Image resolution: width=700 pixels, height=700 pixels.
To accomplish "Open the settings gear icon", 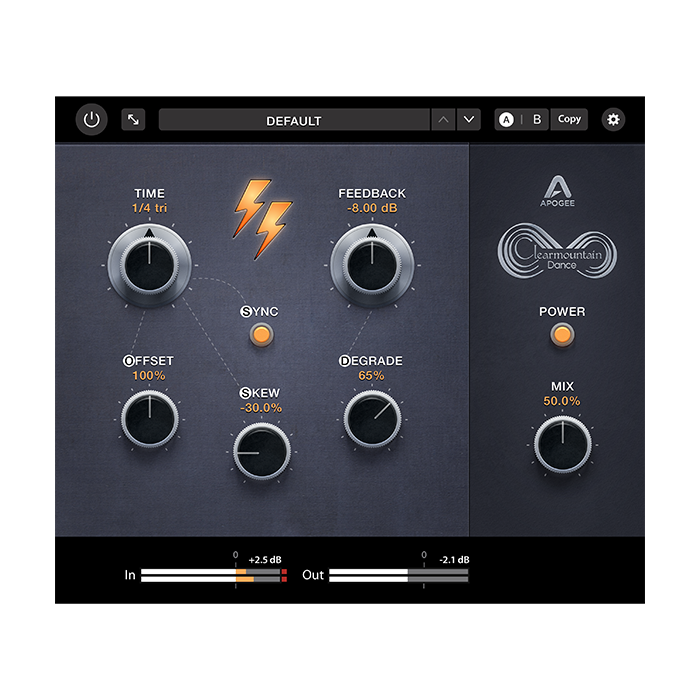I will [x=613, y=120].
